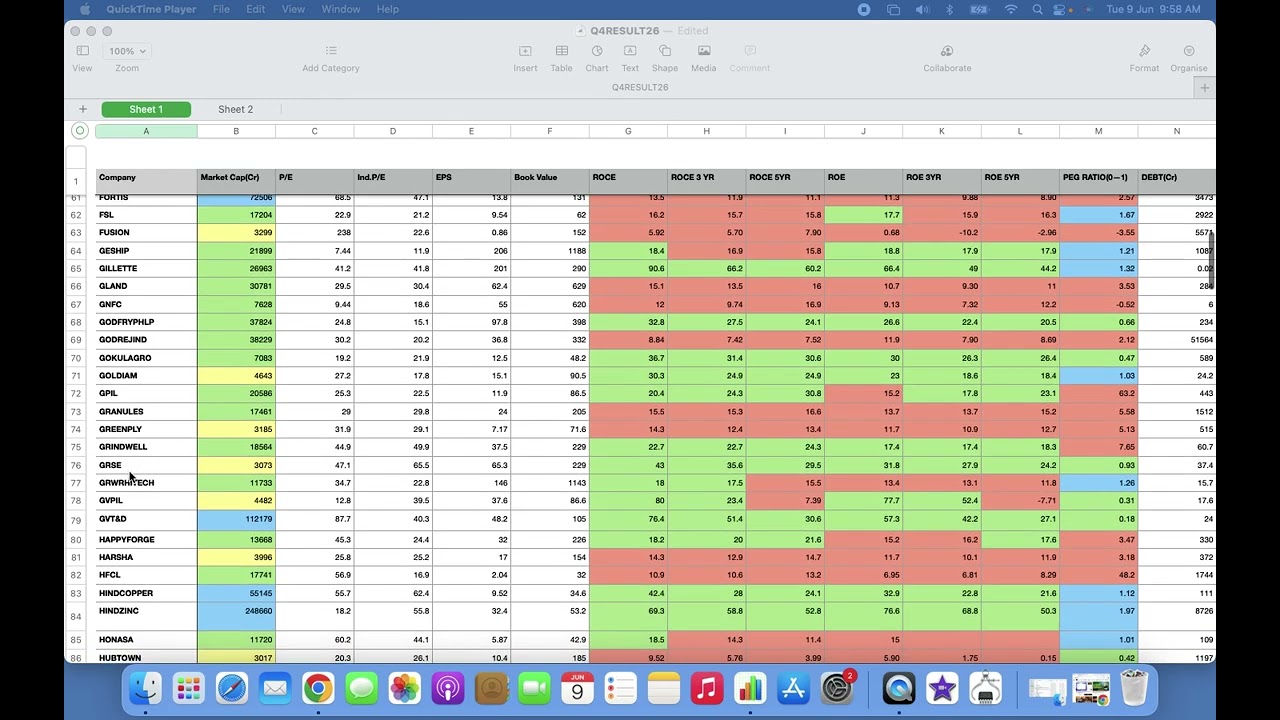Click the Screen Mirroring menu bar icon
Viewport: 1280px width, 720px height.
point(894,9)
